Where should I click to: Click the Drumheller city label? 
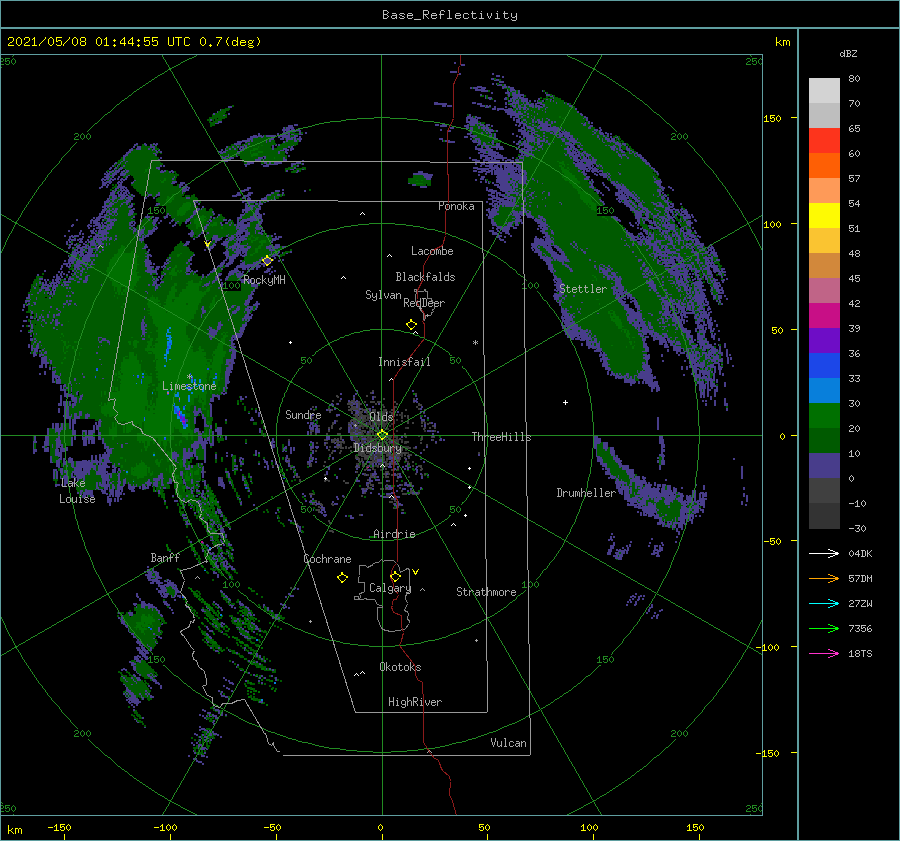pyautogui.click(x=586, y=493)
